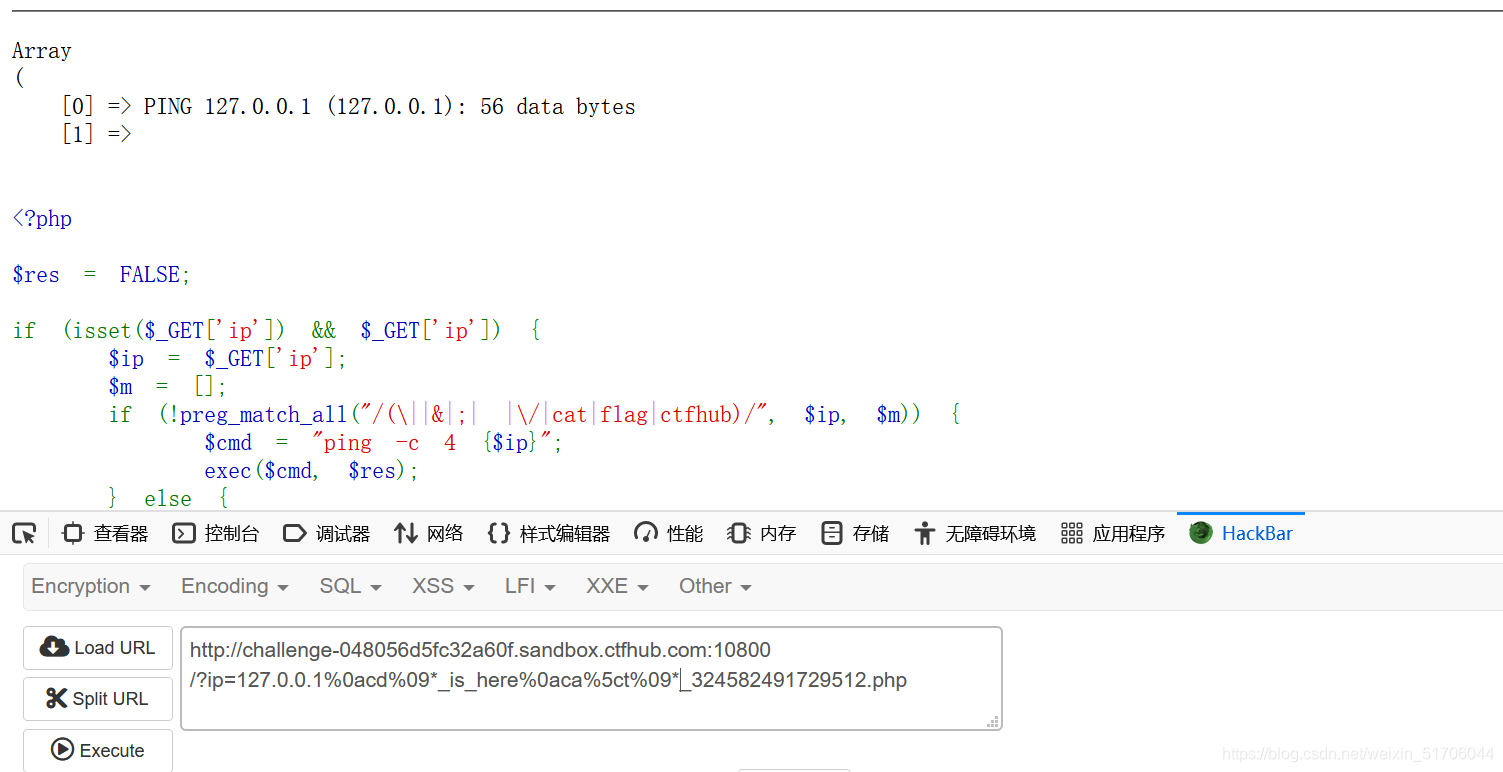Click the Network tab's arrows icon
The height and width of the screenshot is (772, 1503).
[406, 534]
